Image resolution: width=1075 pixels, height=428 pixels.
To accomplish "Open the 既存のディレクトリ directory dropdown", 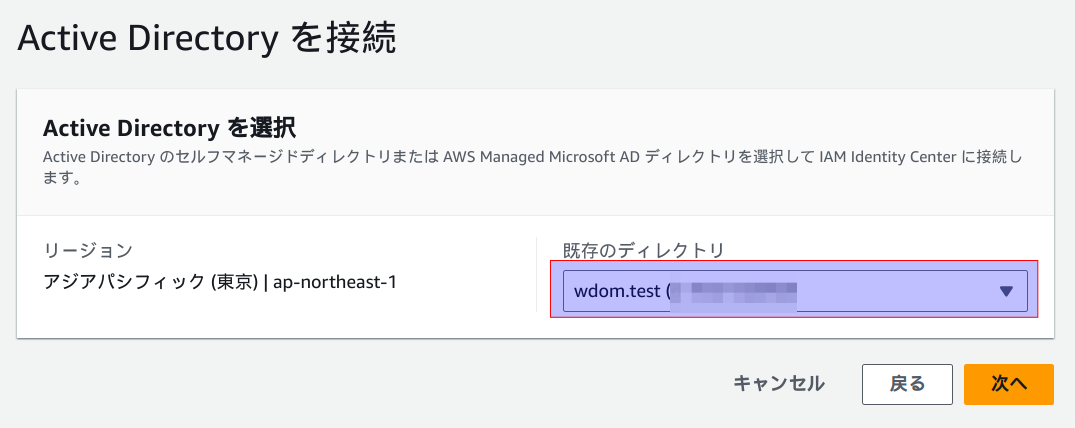I will click(x=795, y=292).
